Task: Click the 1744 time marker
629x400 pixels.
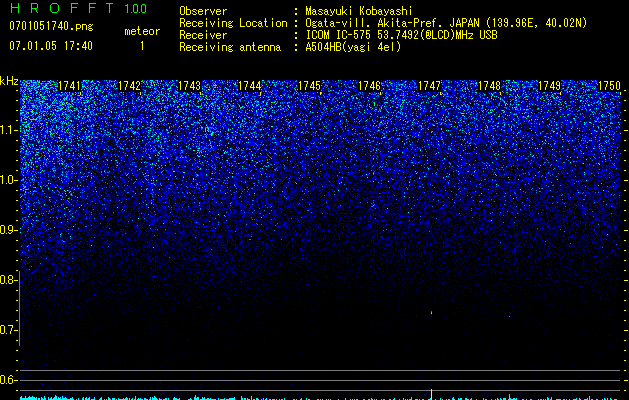Action: tap(250, 86)
